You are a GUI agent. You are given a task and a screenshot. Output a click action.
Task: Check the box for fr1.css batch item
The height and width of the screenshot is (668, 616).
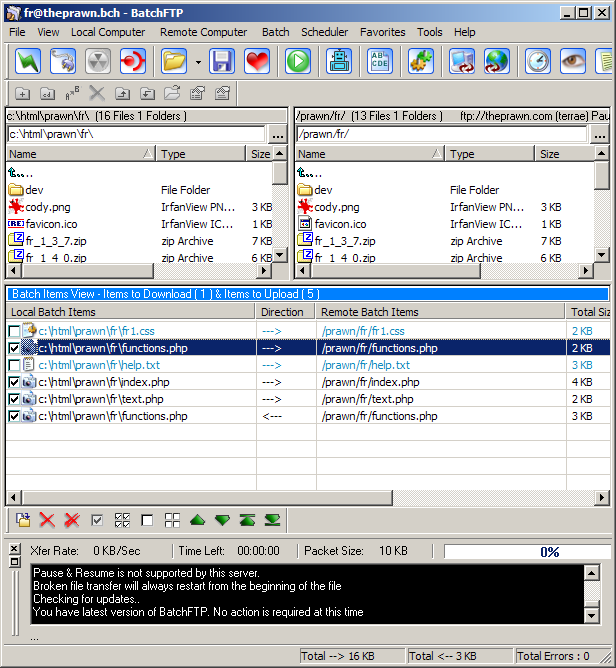(x=14, y=331)
